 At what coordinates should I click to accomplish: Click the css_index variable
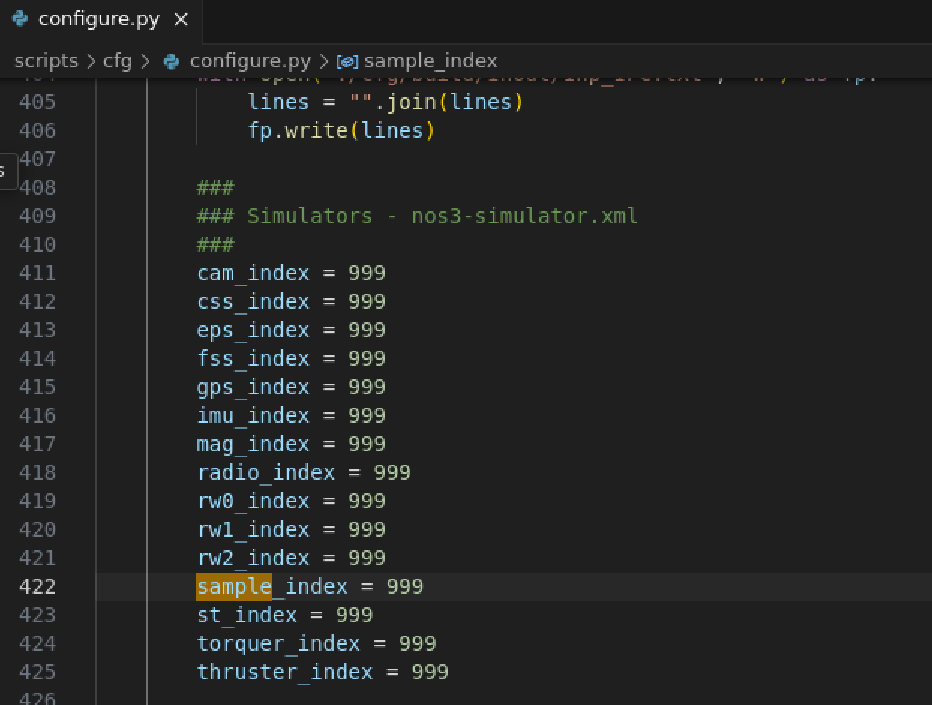tap(253, 302)
